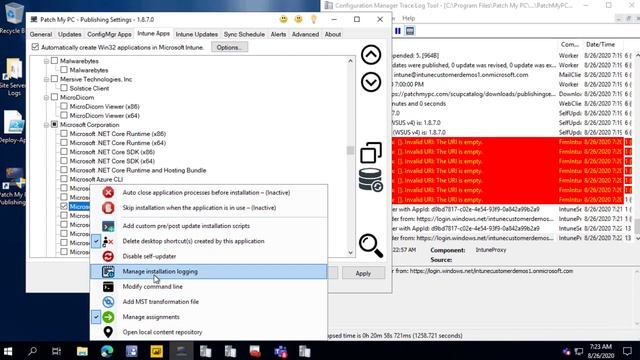
Task: Click the move-up arrow circle icon
Action: pyautogui.click(x=371, y=55)
